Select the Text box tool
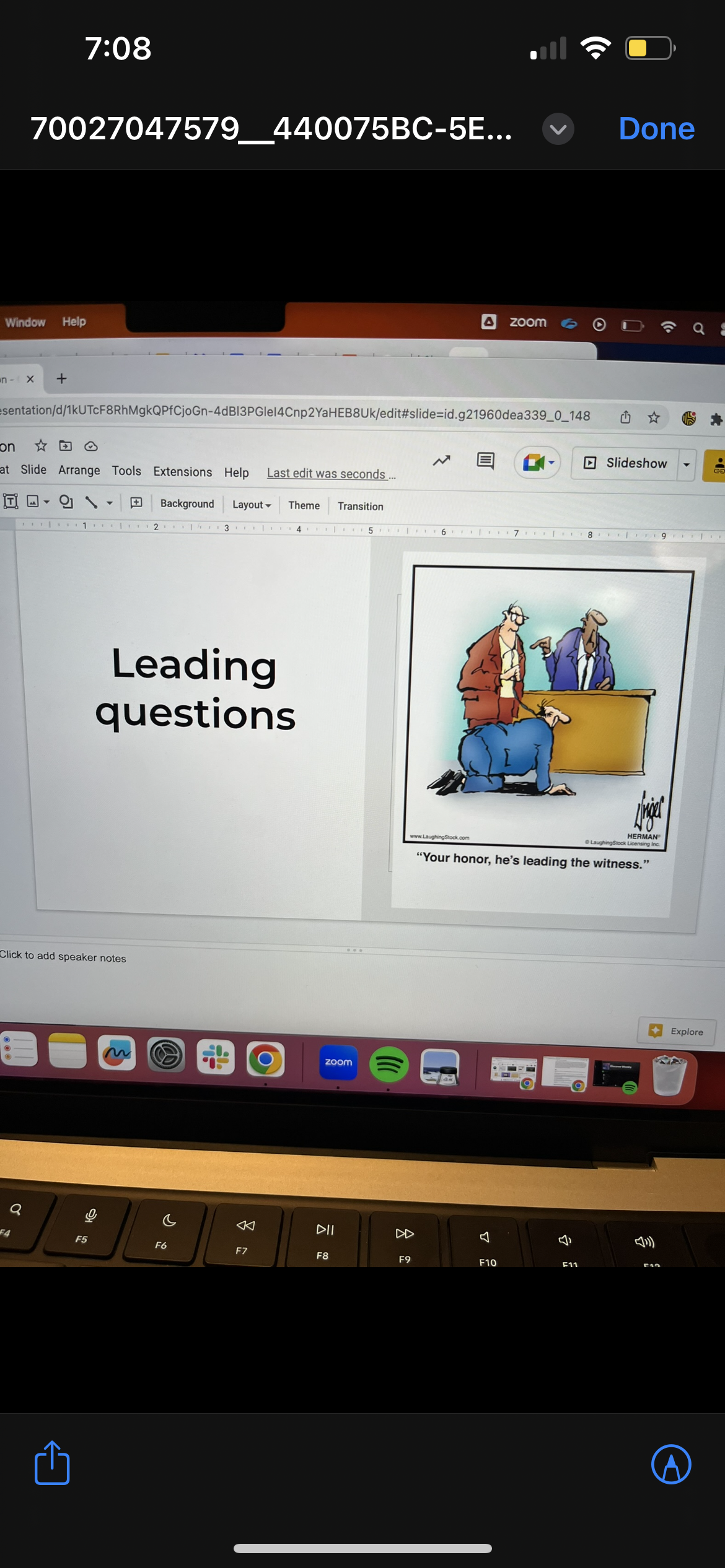Image resolution: width=725 pixels, height=1568 pixels. click(11, 501)
